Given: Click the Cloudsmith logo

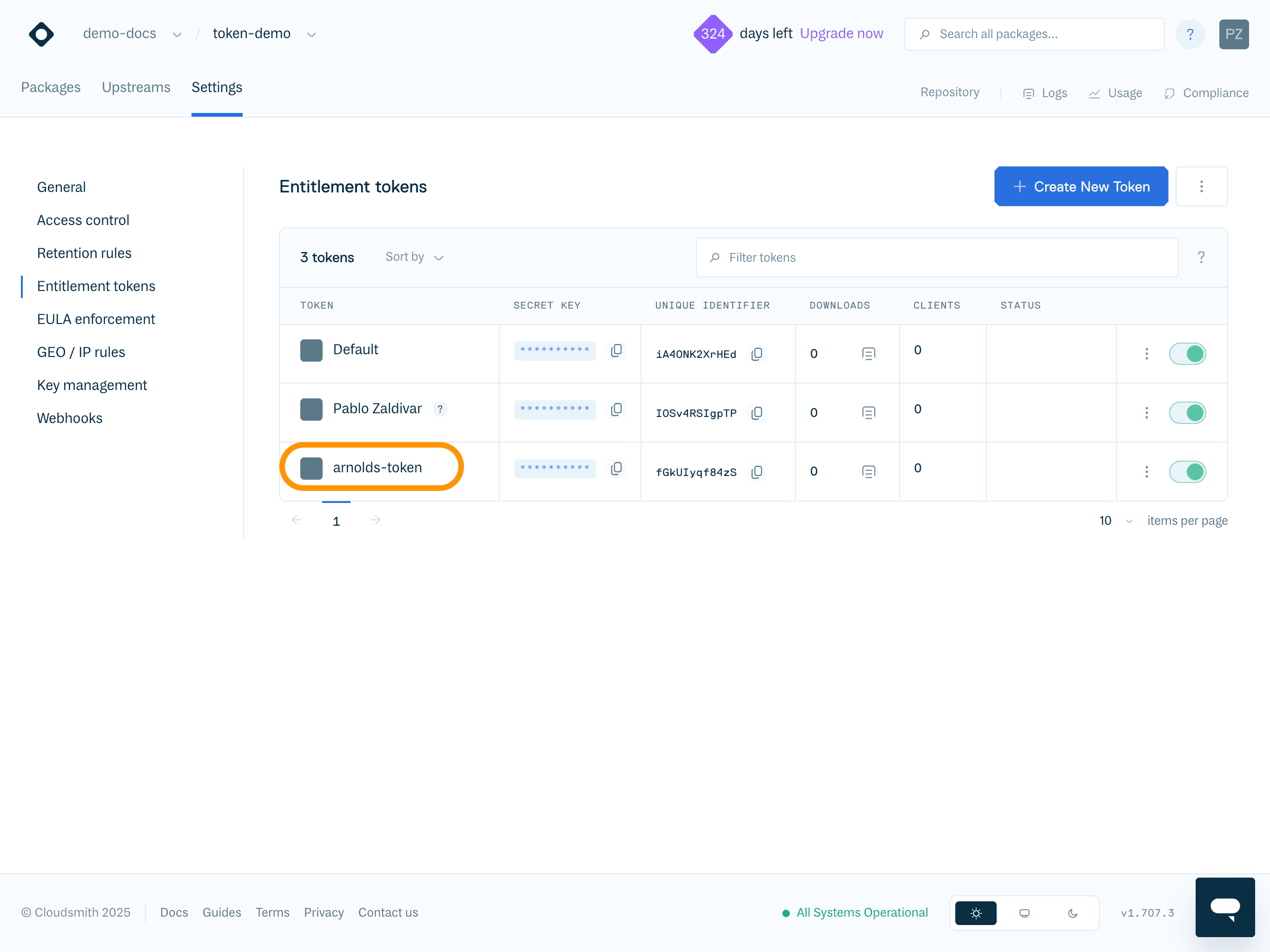Looking at the screenshot, I should point(41,34).
